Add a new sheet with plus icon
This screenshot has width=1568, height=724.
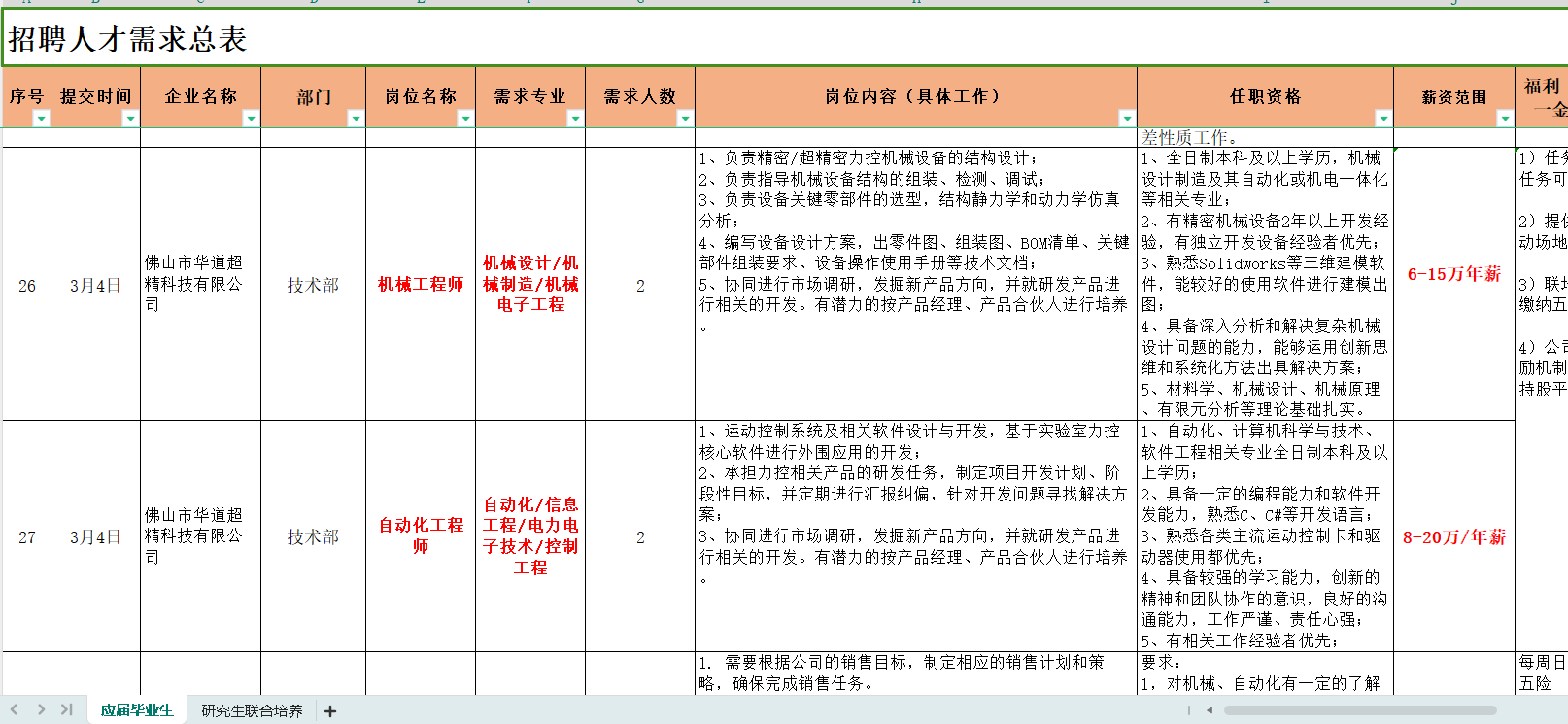330,711
